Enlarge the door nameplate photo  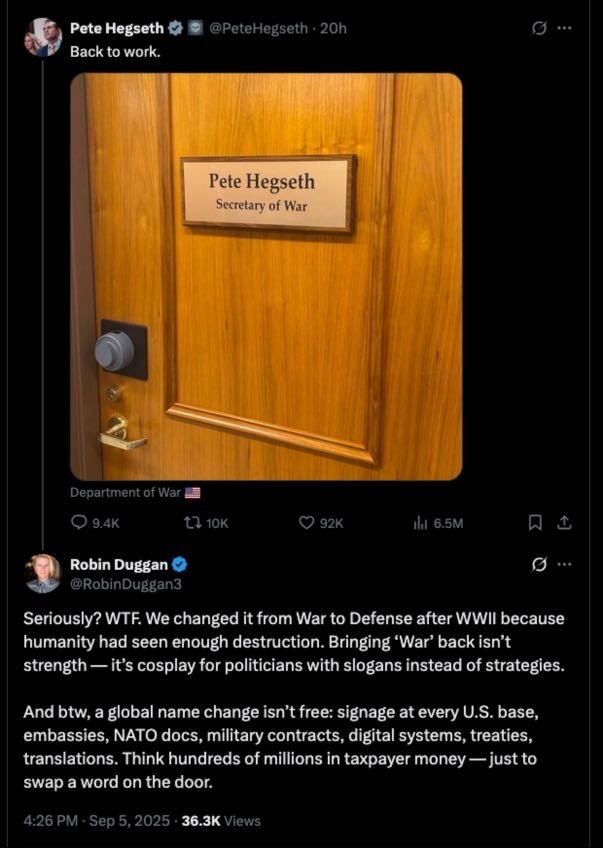[266, 276]
